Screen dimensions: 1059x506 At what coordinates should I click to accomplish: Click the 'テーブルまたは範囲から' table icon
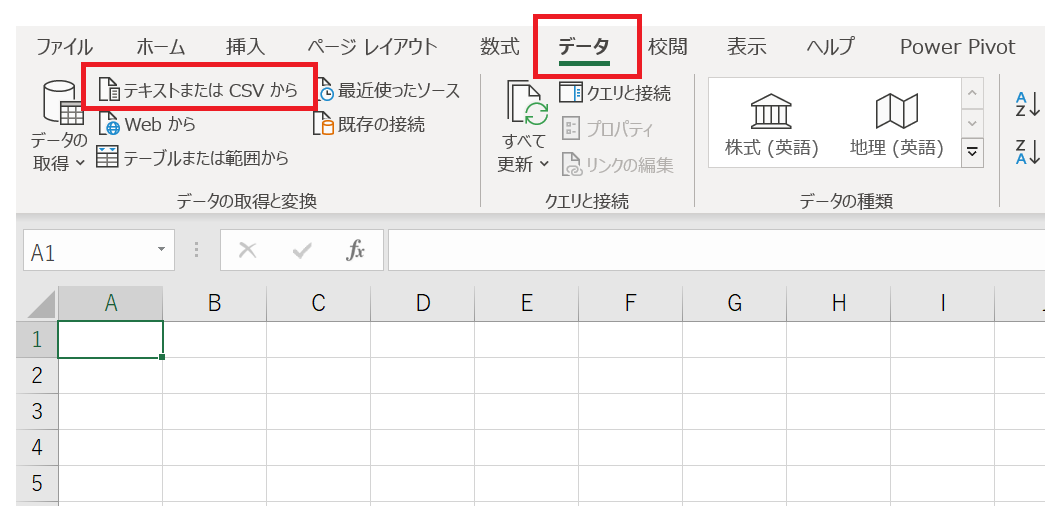[107, 157]
